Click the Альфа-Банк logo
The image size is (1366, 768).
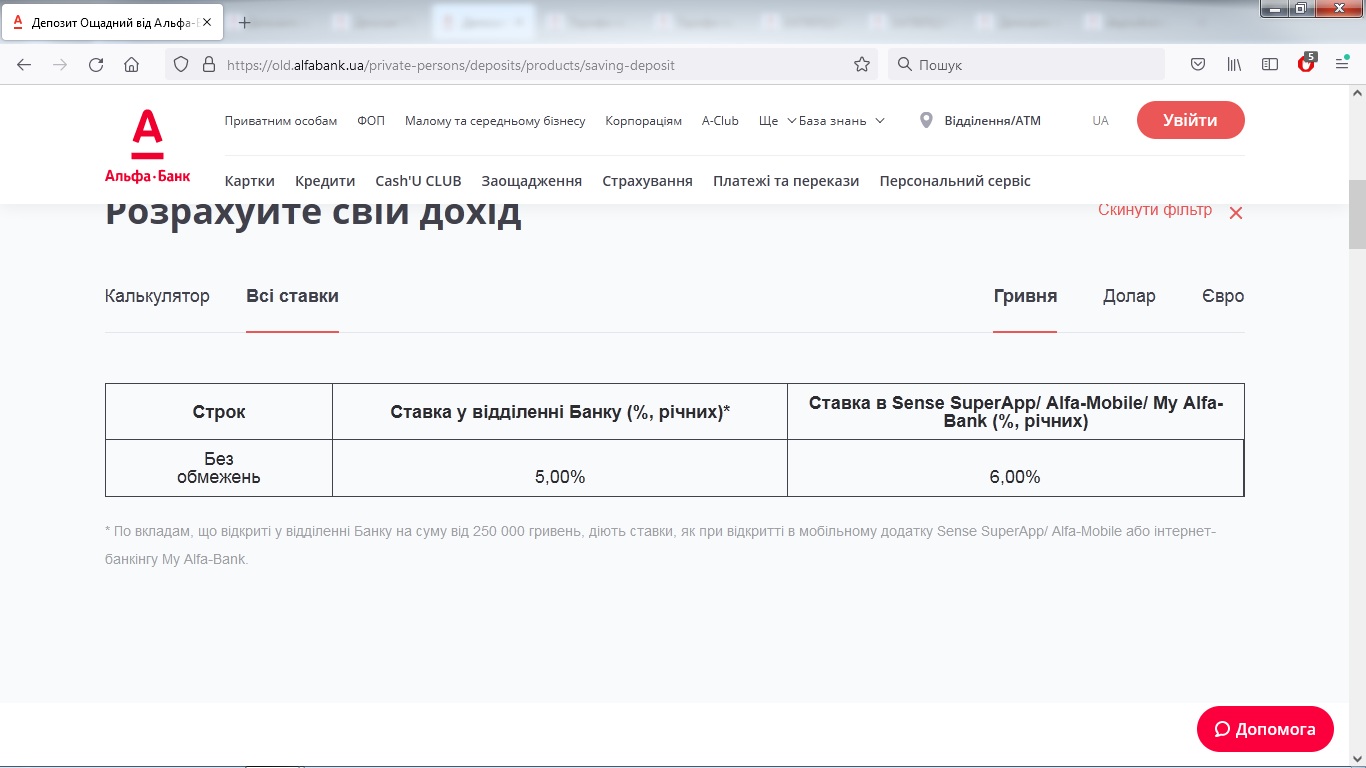coord(147,146)
